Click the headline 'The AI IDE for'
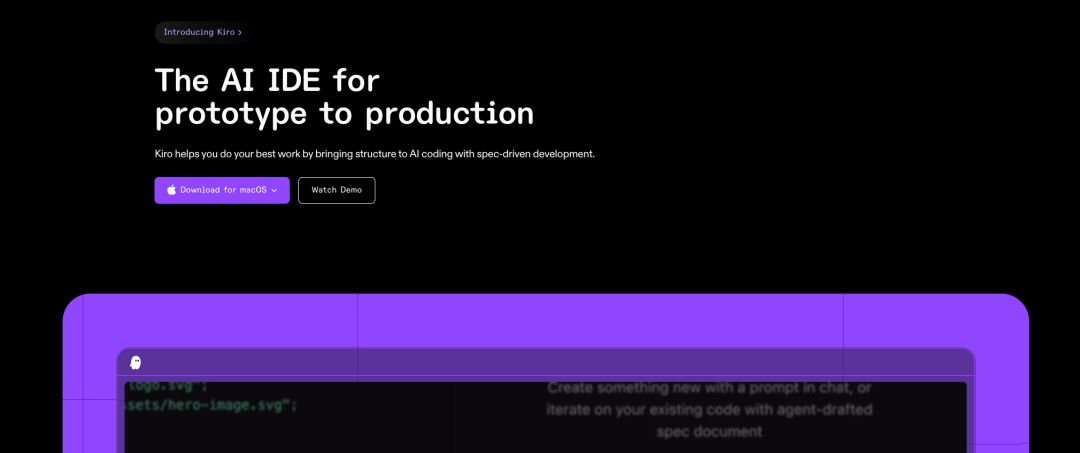1080x453 pixels. [x=267, y=80]
